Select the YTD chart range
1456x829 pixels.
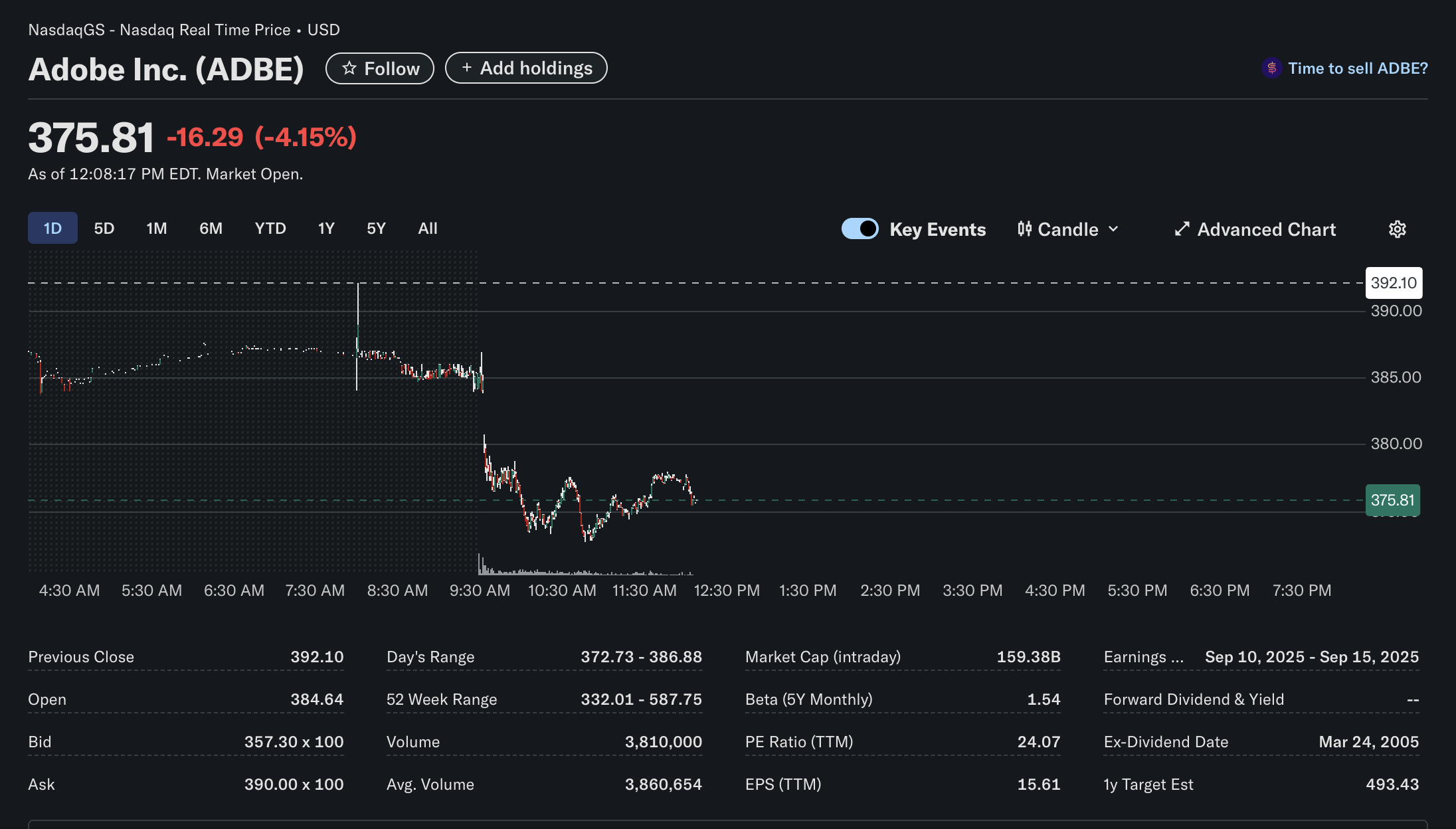coord(270,229)
